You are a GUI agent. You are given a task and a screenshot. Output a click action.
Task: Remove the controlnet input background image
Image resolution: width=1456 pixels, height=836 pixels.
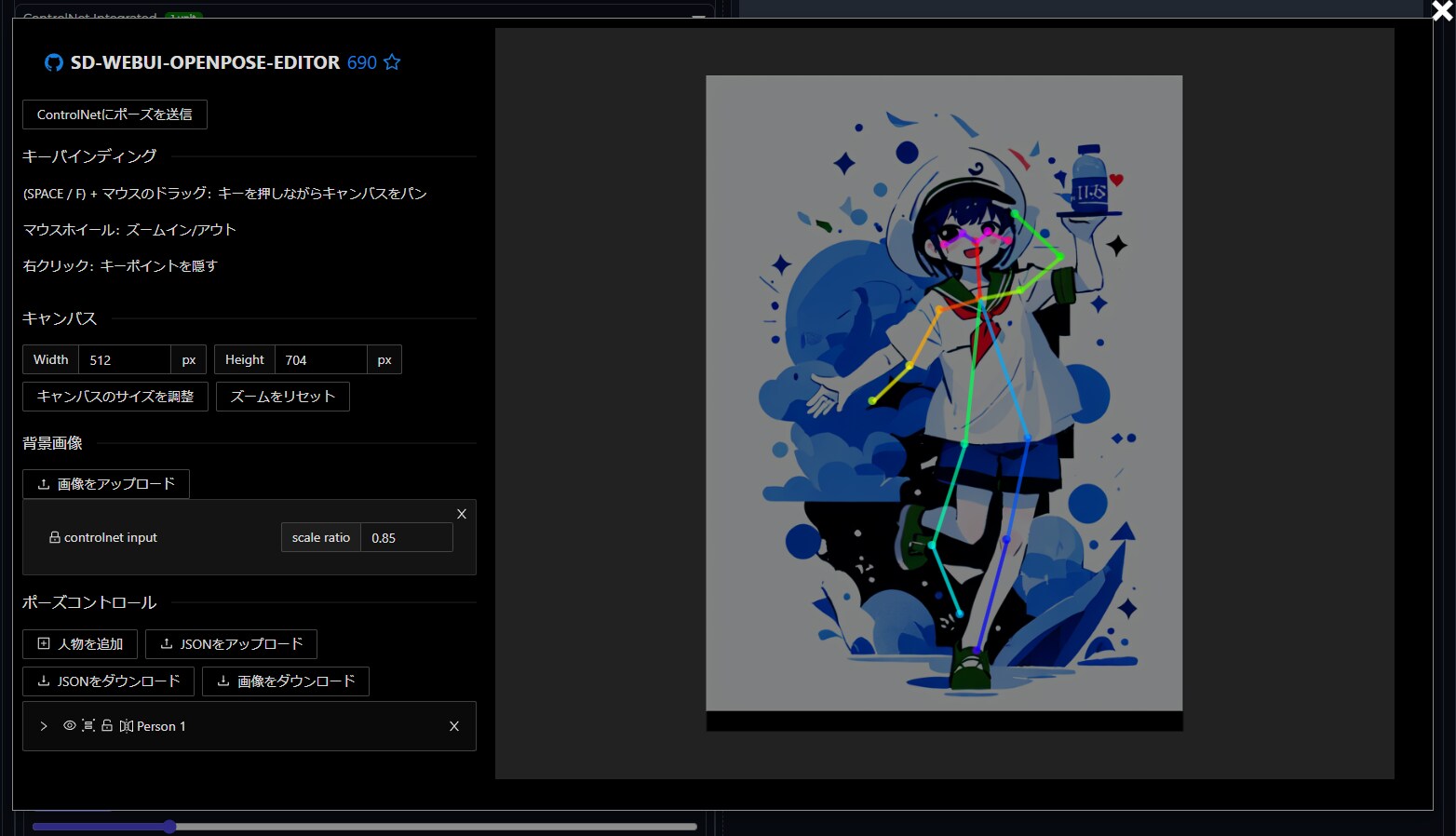[462, 514]
